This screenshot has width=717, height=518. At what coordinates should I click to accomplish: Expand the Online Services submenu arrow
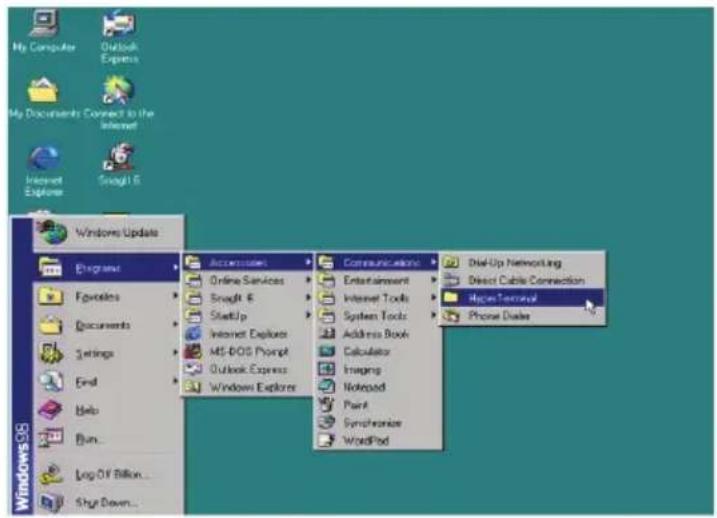click(x=308, y=280)
